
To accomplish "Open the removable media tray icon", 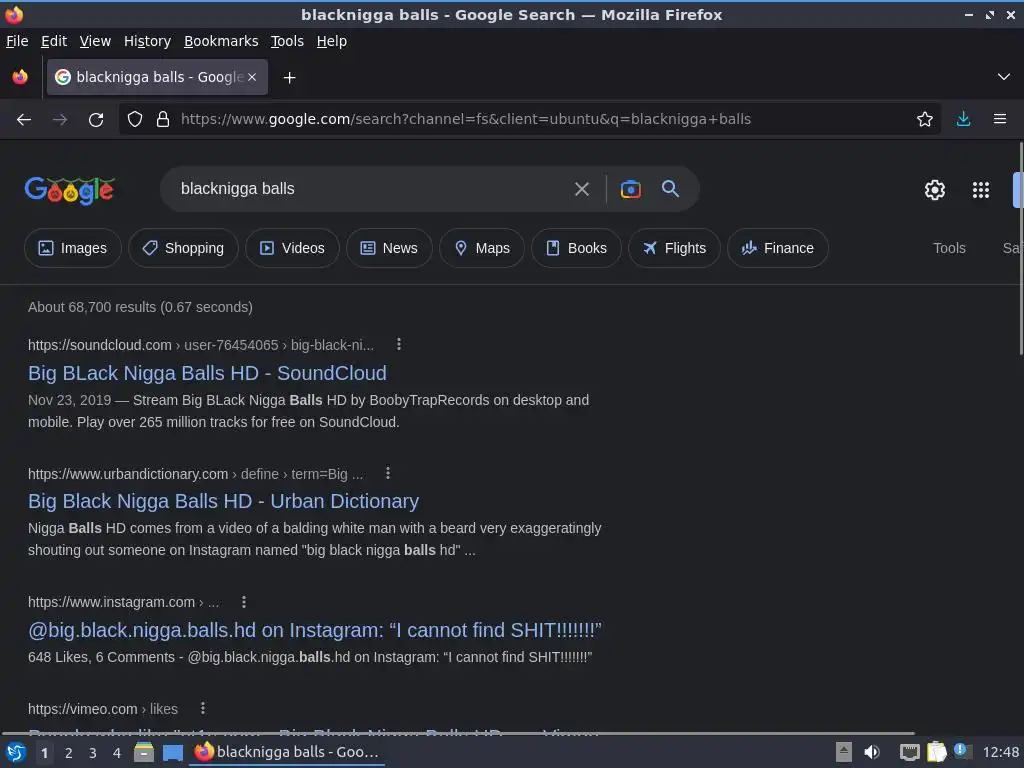I will 844,752.
